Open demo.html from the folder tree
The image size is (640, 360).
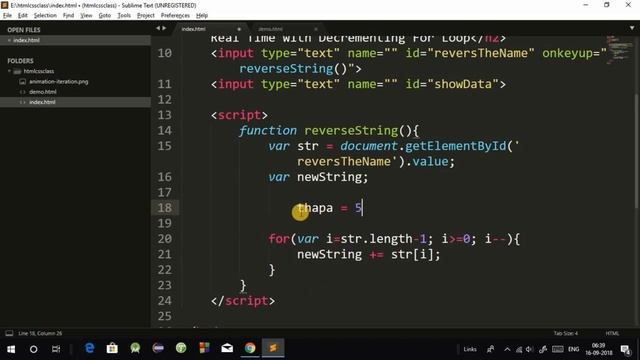(42, 92)
